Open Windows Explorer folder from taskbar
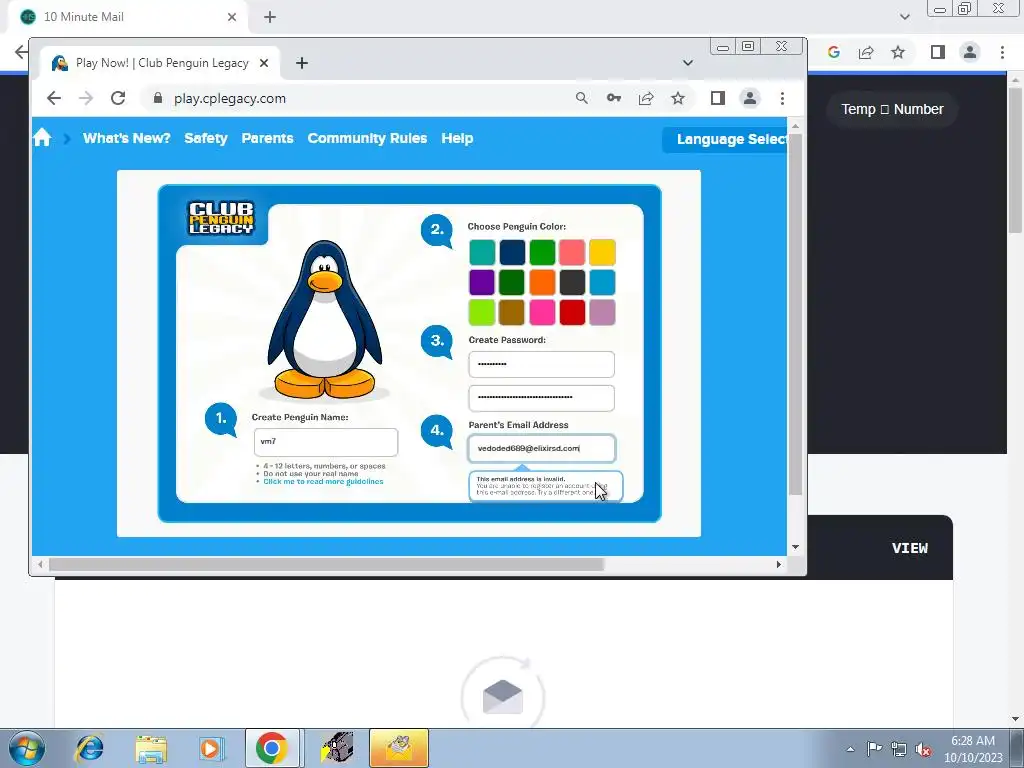Screen dimensions: 1024x768 point(151,748)
